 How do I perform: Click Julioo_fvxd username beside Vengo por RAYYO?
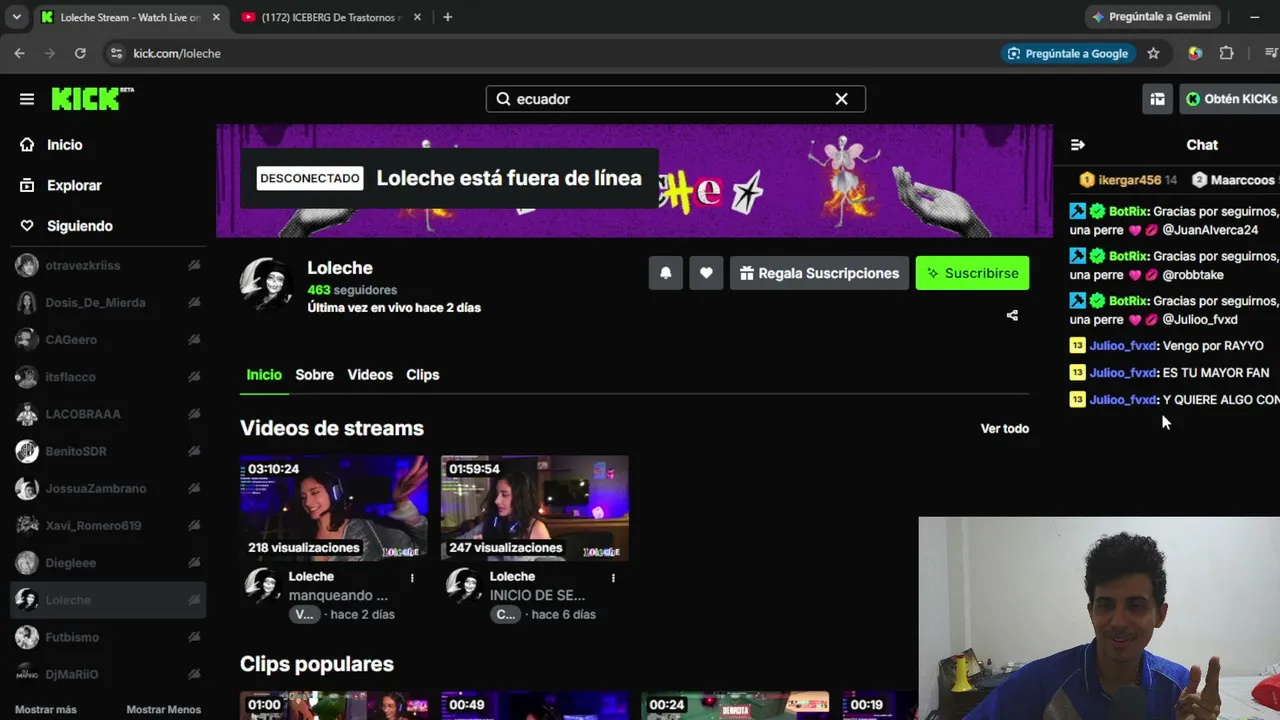click(1123, 346)
